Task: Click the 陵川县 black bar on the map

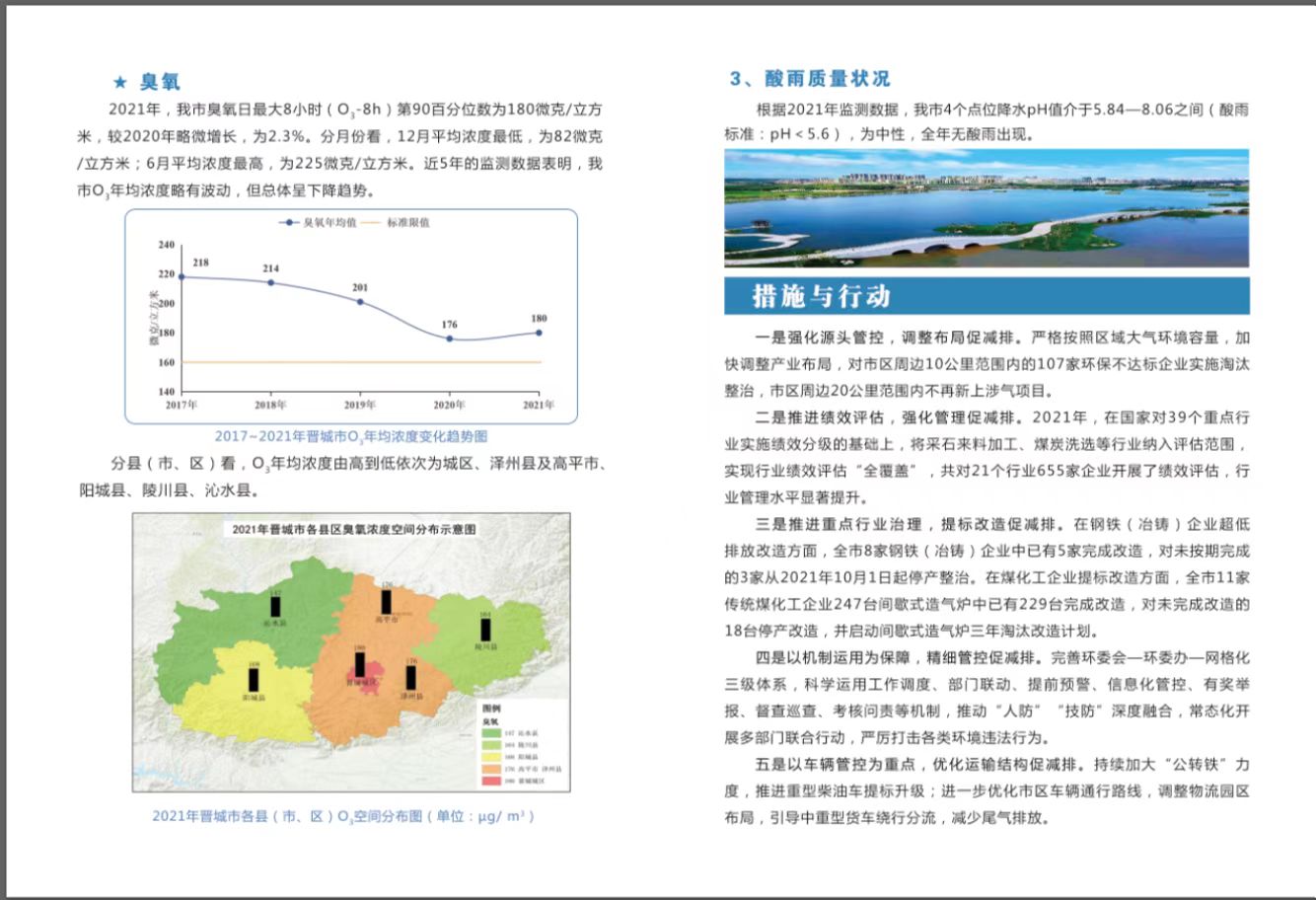Action: [x=484, y=630]
